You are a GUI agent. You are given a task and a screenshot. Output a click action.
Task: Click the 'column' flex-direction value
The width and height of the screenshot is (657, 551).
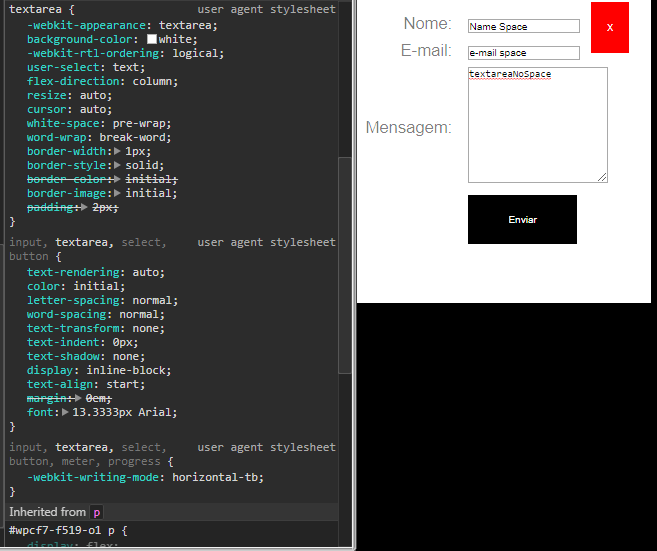coord(153,81)
